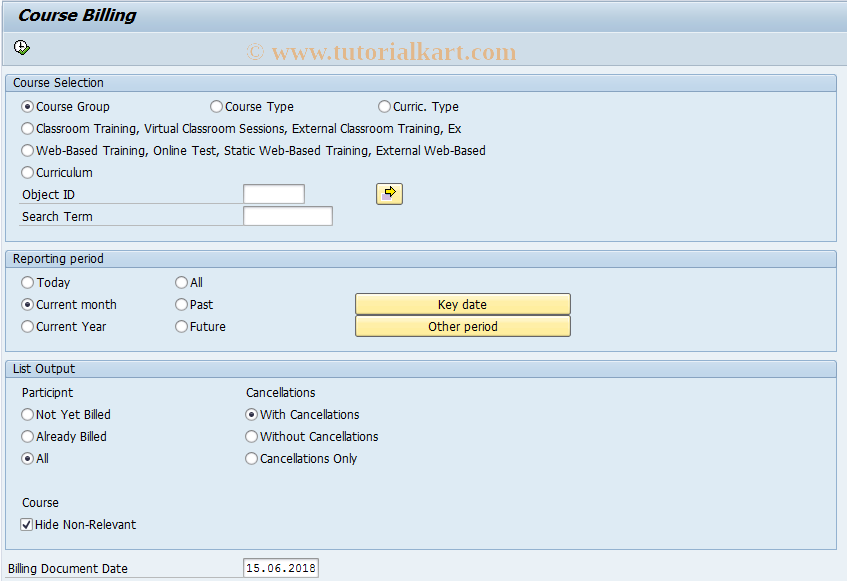Click the Cancellations label
The image size is (847, 581).
pyautogui.click(x=281, y=393)
